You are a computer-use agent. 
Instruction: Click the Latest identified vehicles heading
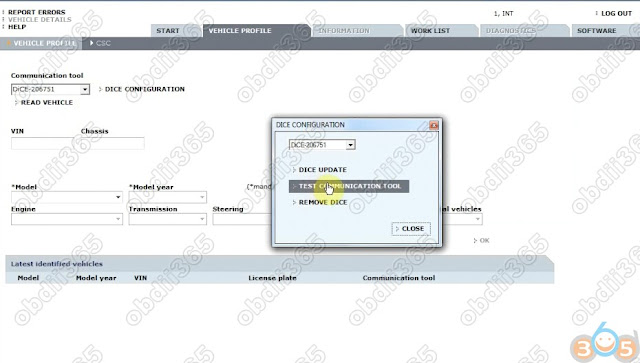pyautogui.click(x=57, y=264)
